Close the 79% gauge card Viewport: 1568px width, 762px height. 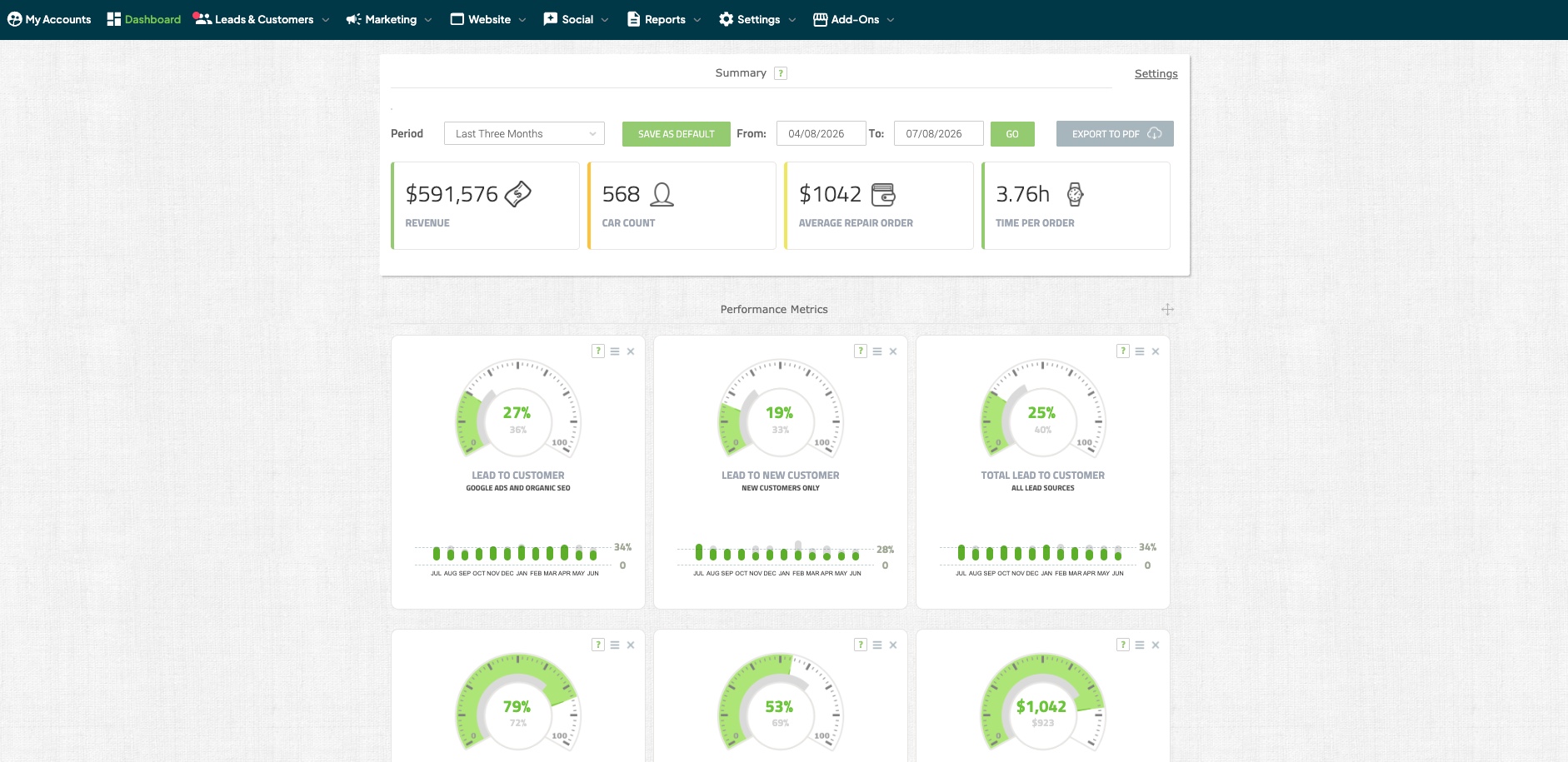point(631,645)
